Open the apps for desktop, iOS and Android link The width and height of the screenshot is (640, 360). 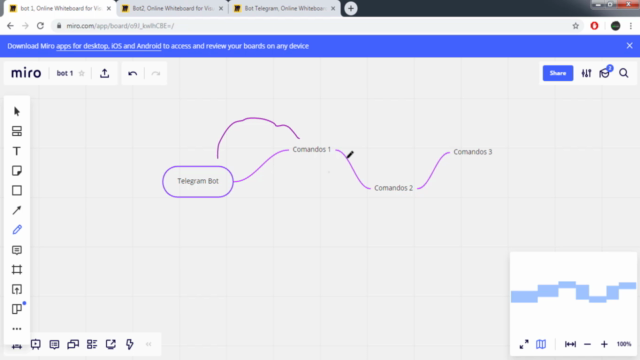pyautogui.click(x=109, y=46)
